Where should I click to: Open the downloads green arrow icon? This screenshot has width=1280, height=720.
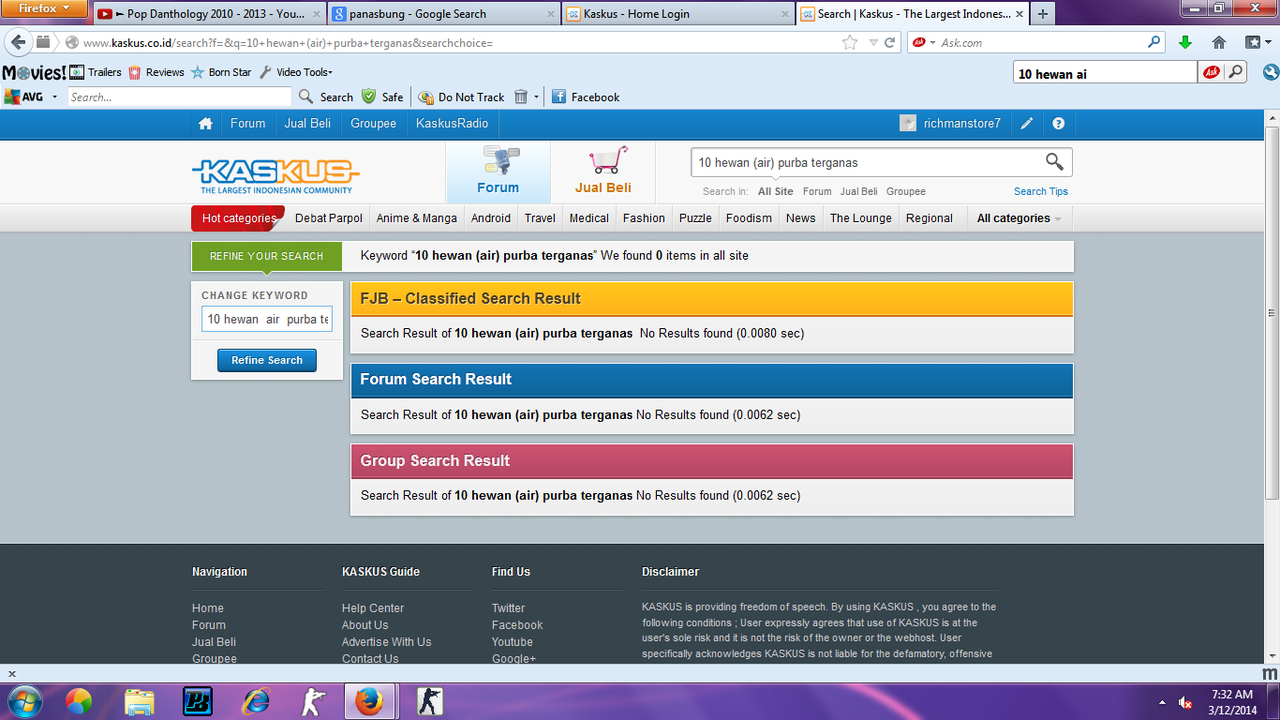point(1185,42)
